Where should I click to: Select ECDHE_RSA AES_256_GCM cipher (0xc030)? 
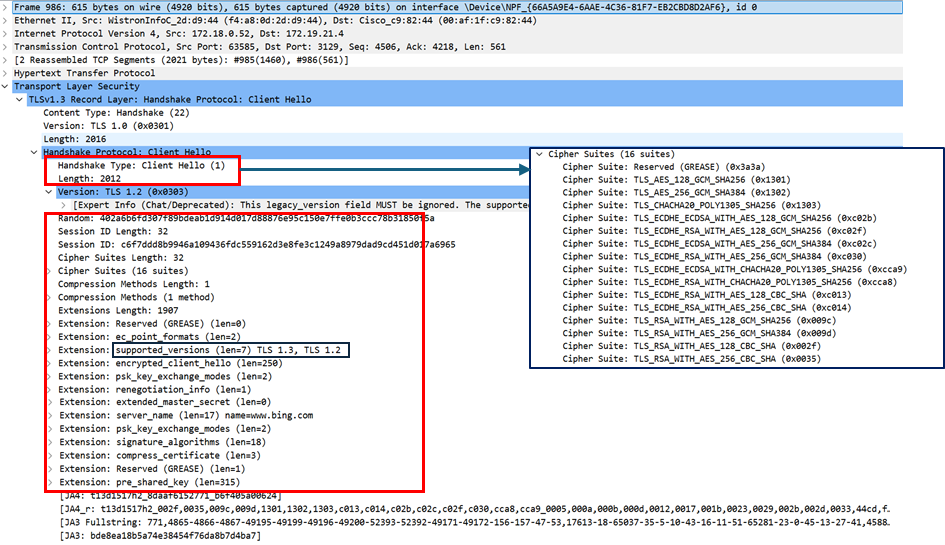(x=714, y=256)
